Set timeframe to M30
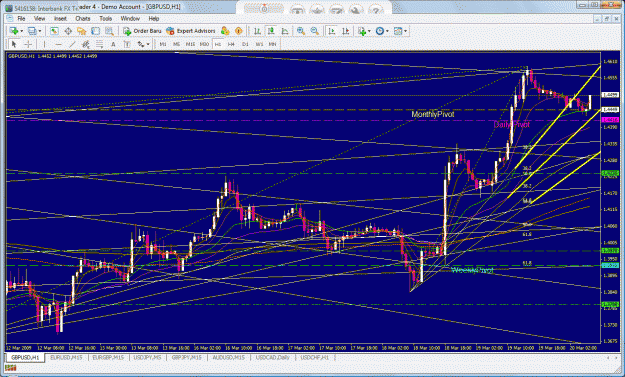Image resolution: width=625 pixels, height=377 pixels. [x=204, y=44]
